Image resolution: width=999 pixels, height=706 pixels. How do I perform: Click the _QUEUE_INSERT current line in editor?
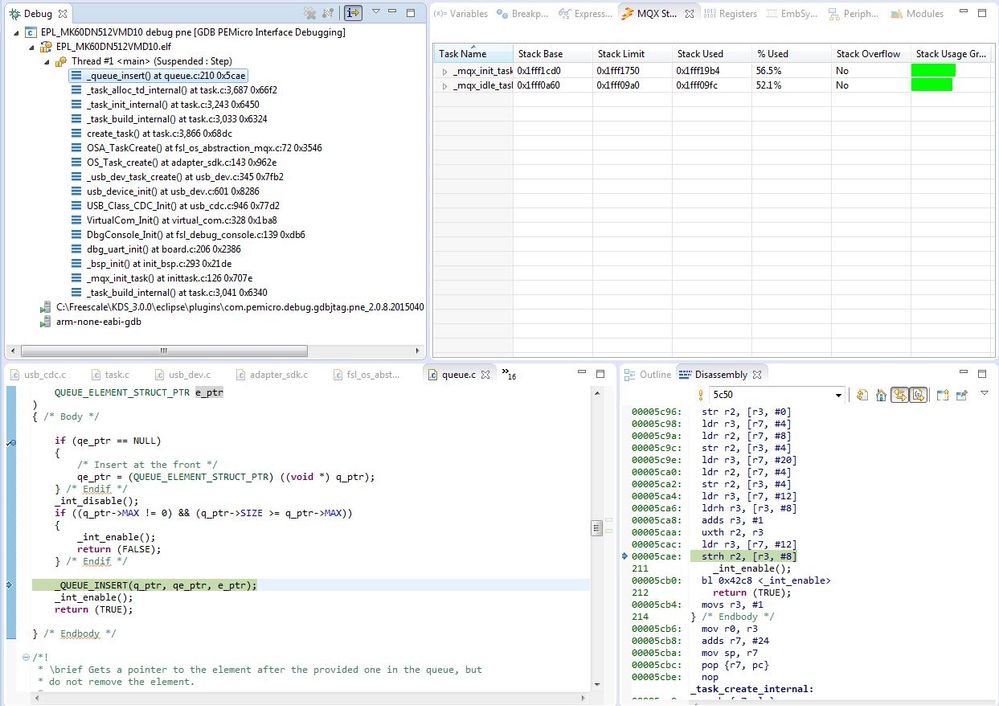click(x=311, y=585)
